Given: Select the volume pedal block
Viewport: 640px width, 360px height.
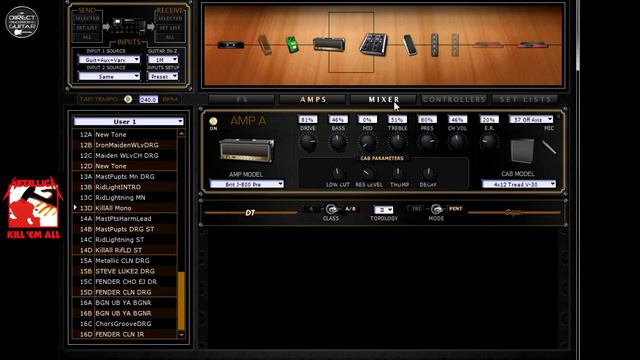Looking at the screenshot, I should coord(410,45).
